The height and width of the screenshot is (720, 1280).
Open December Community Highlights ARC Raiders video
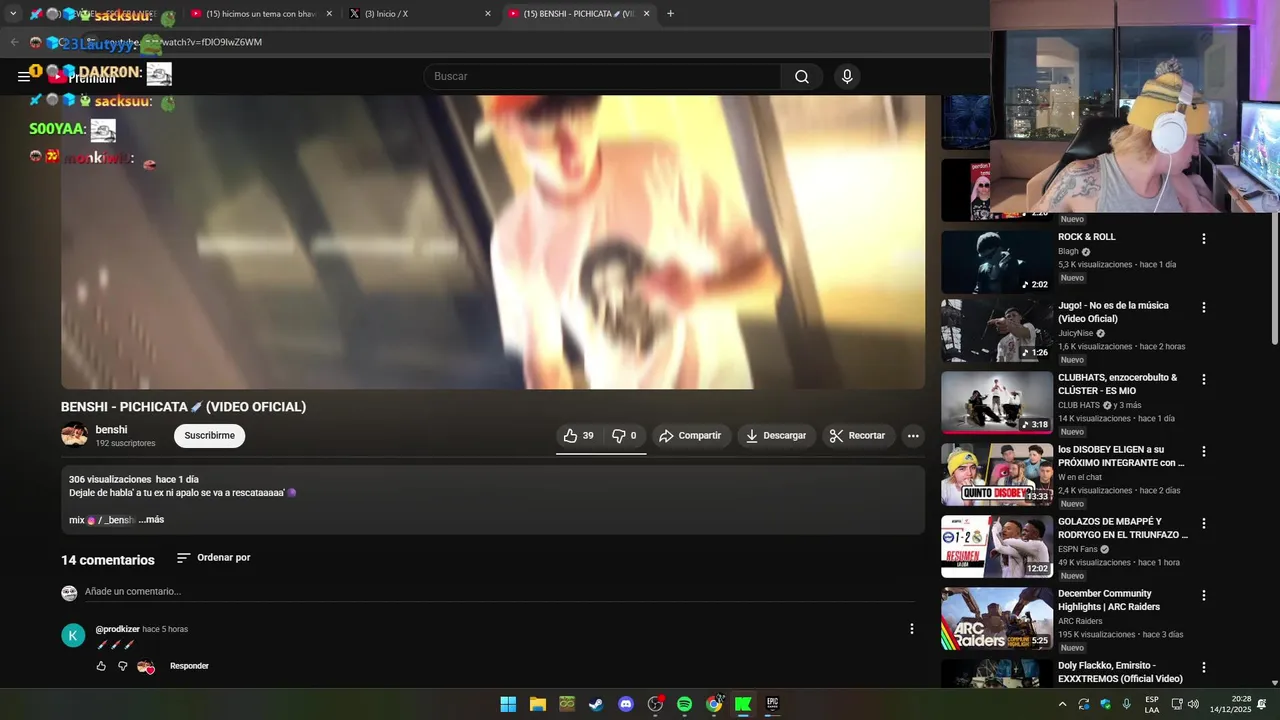[997, 618]
